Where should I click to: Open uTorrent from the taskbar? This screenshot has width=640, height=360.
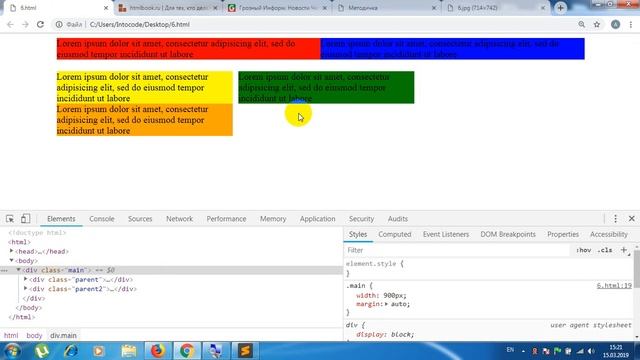(x=42, y=351)
